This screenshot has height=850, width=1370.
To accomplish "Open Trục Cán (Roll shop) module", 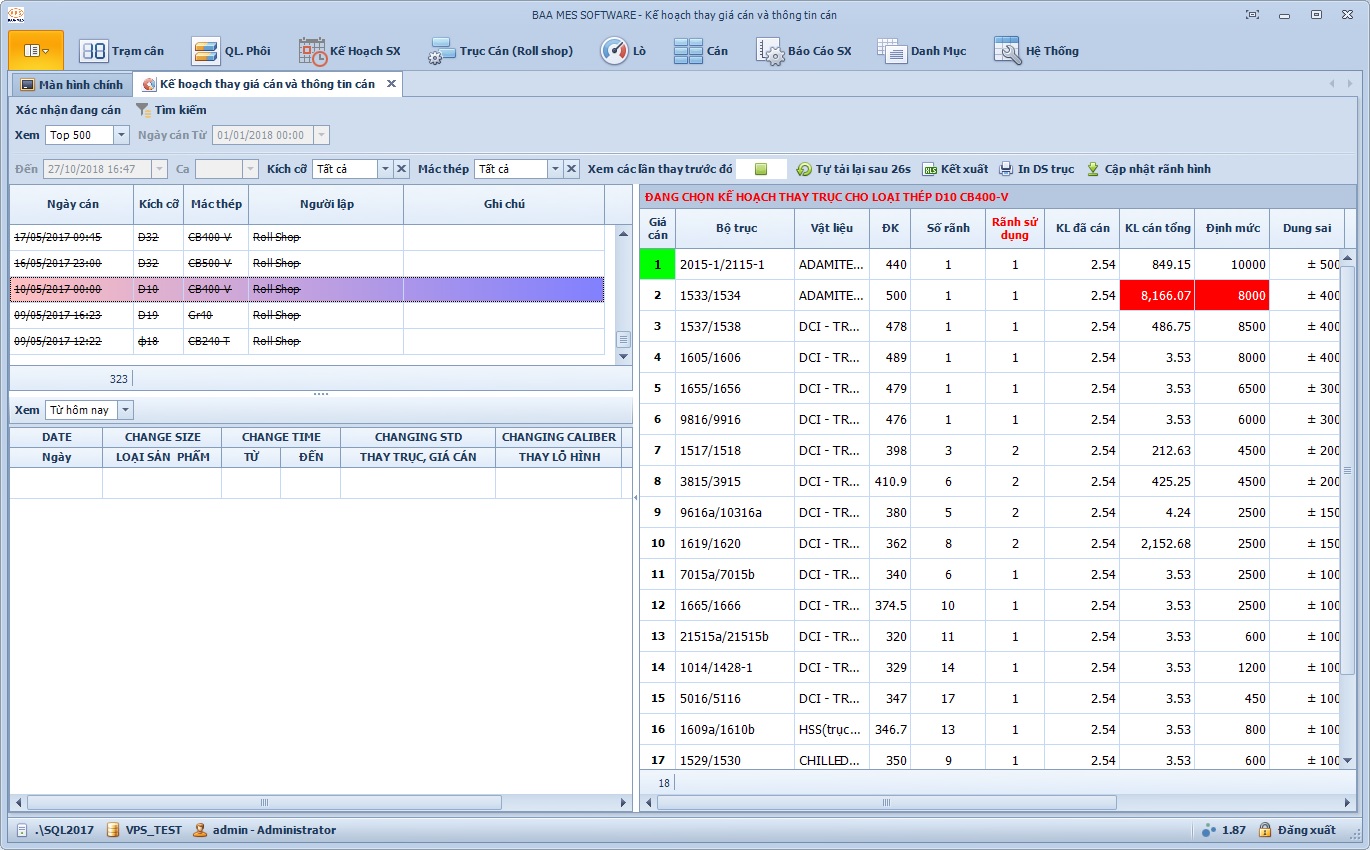I will coord(500,51).
